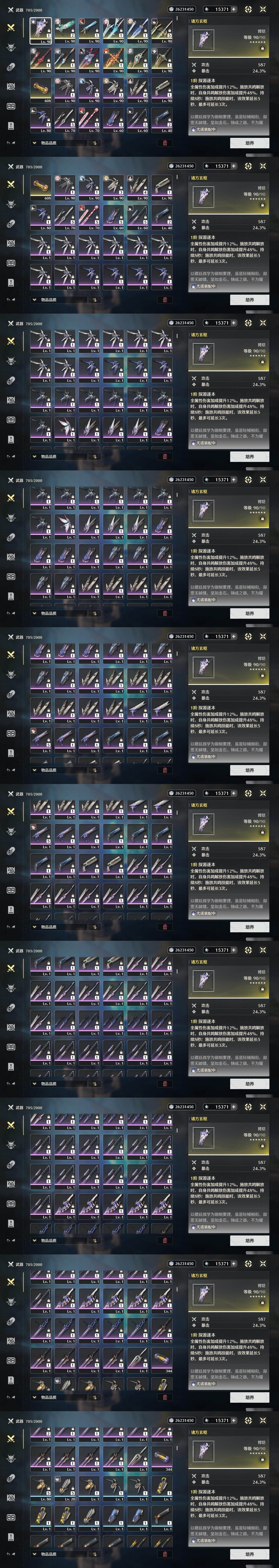Click the trash delete icon in topmost panel
The image size is (279, 1568).
tap(165, 143)
